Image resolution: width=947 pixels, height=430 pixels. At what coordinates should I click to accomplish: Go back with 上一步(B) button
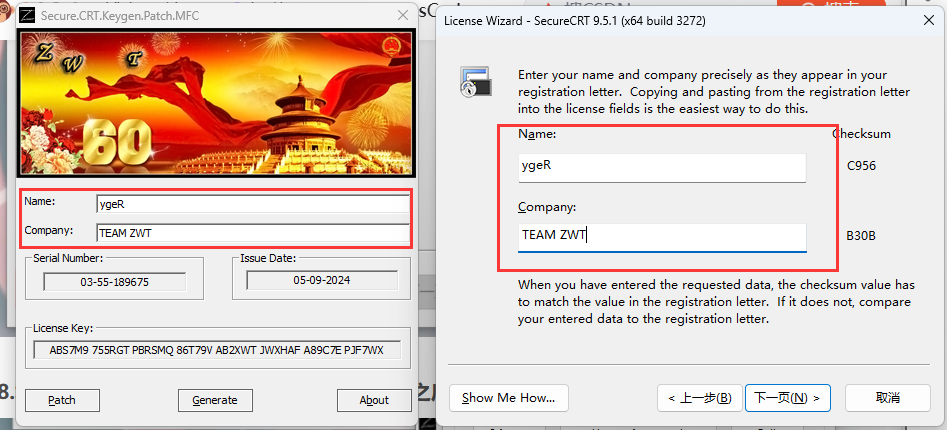(699, 398)
